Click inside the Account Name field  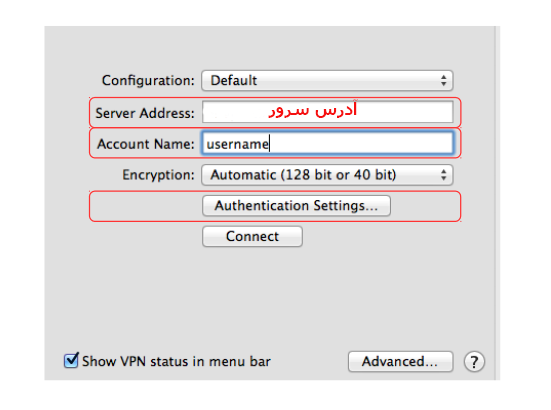pos(328,143)
